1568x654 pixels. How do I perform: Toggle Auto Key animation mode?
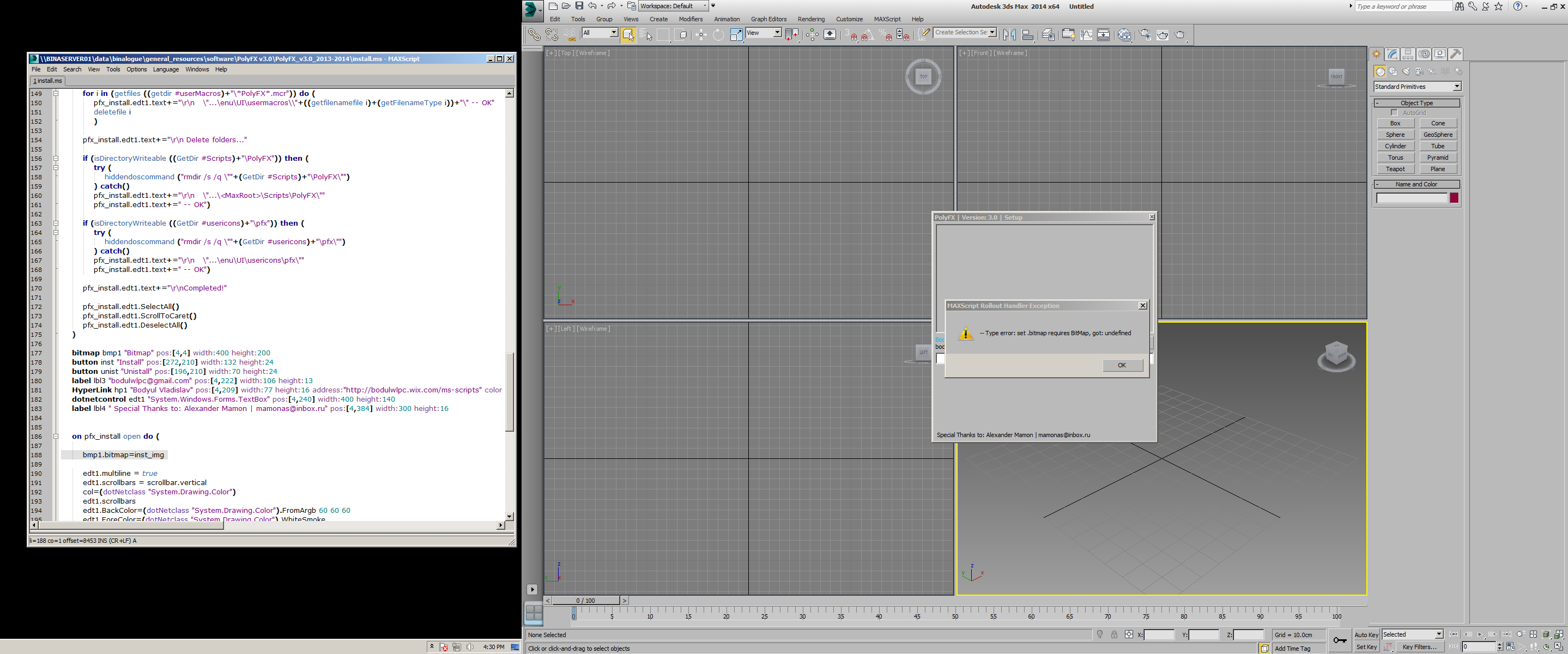pyautogui.click(x=1366, y=634)
